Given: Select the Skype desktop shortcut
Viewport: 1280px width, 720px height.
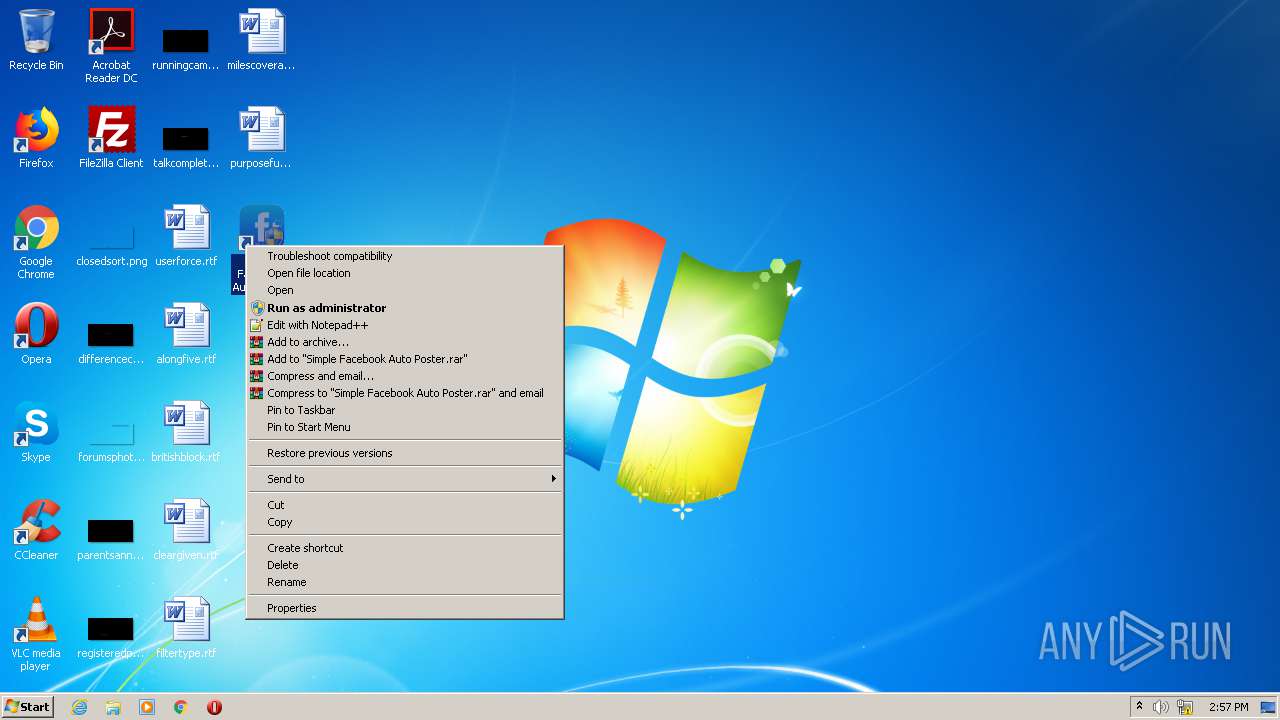Looking at the screenshot, I should [36, 432].
